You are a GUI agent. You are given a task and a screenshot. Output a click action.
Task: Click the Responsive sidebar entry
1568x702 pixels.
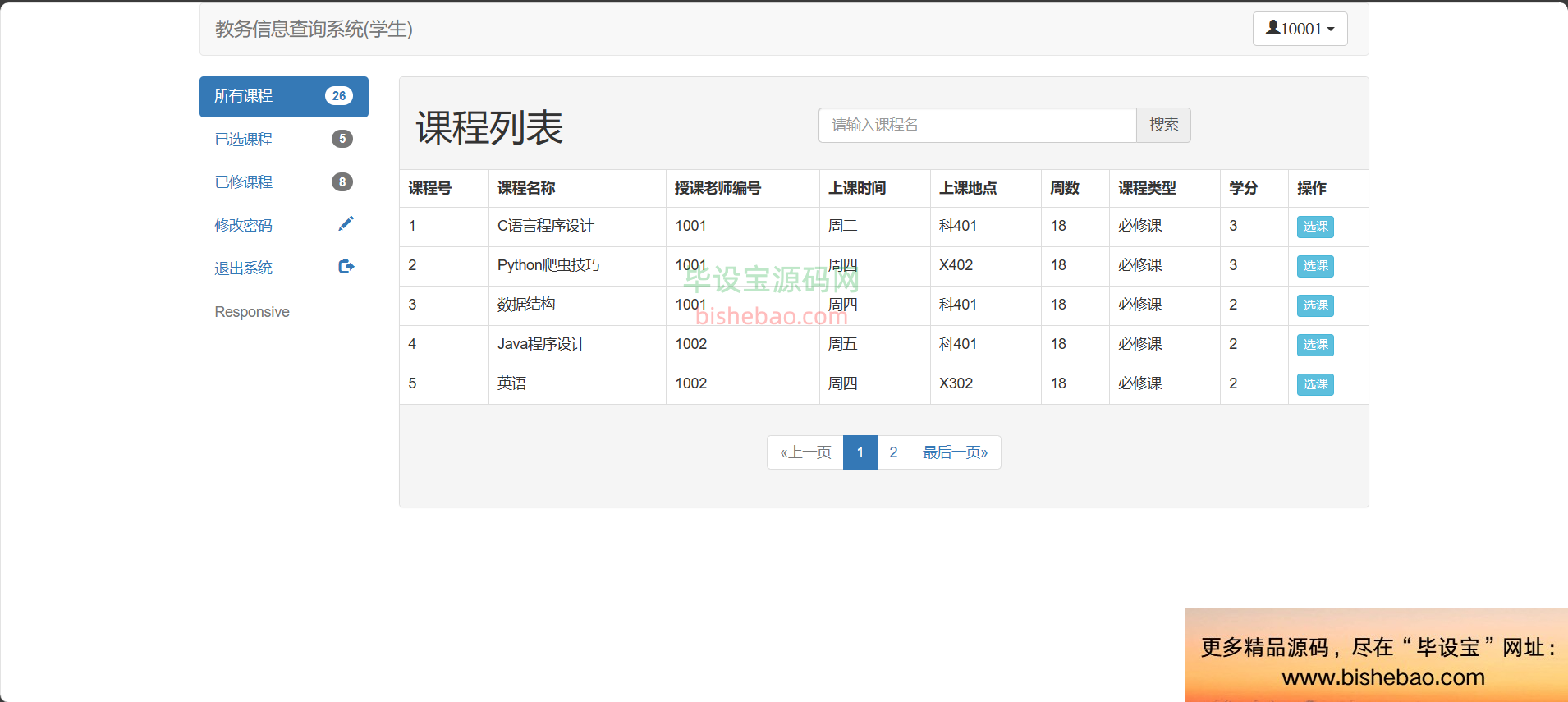[252, 312]
